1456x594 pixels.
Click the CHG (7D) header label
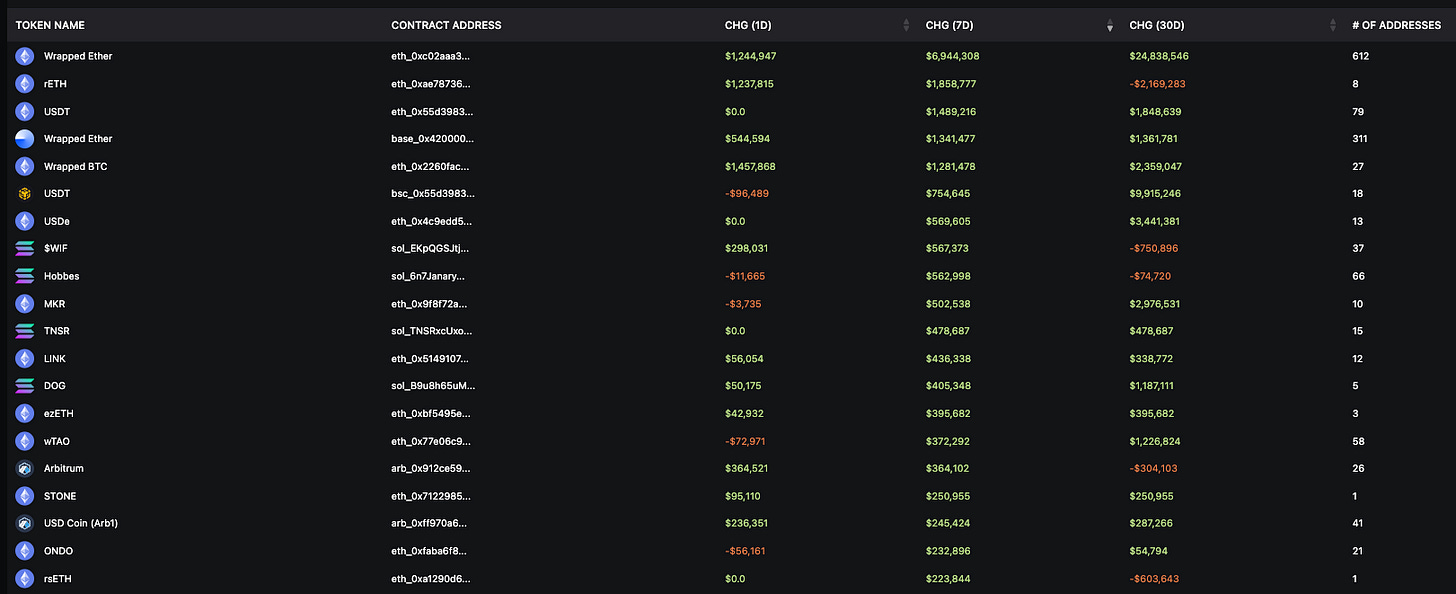[x=949, y=25]
